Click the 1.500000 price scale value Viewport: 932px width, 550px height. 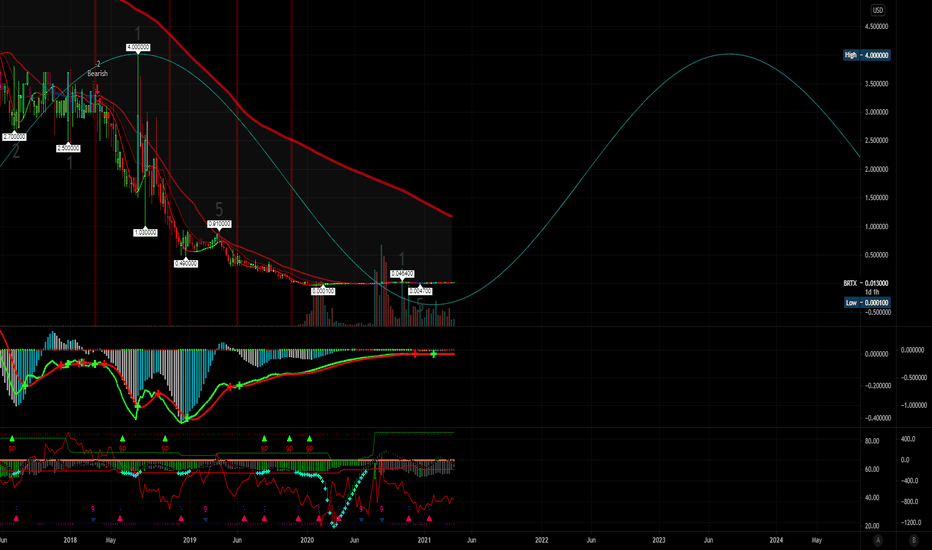tap(876, 198)
